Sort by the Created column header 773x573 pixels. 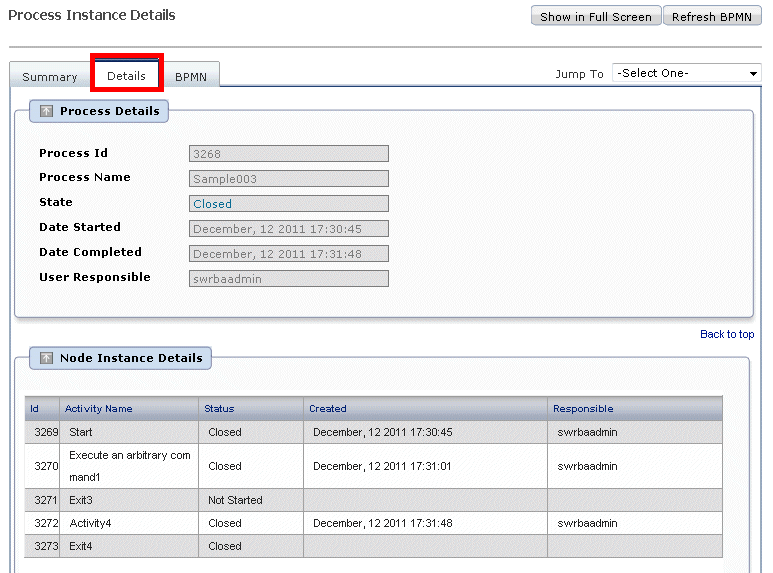[x=328, y=409]
